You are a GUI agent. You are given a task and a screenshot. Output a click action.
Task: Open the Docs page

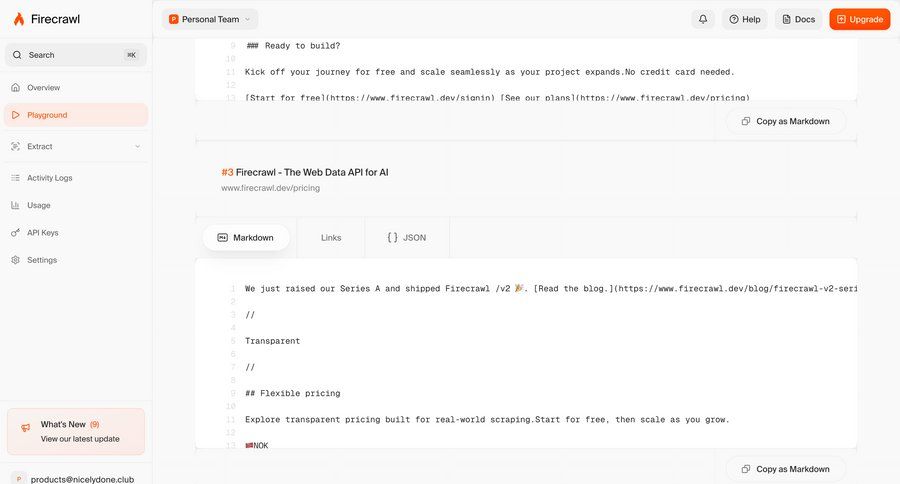798,19
